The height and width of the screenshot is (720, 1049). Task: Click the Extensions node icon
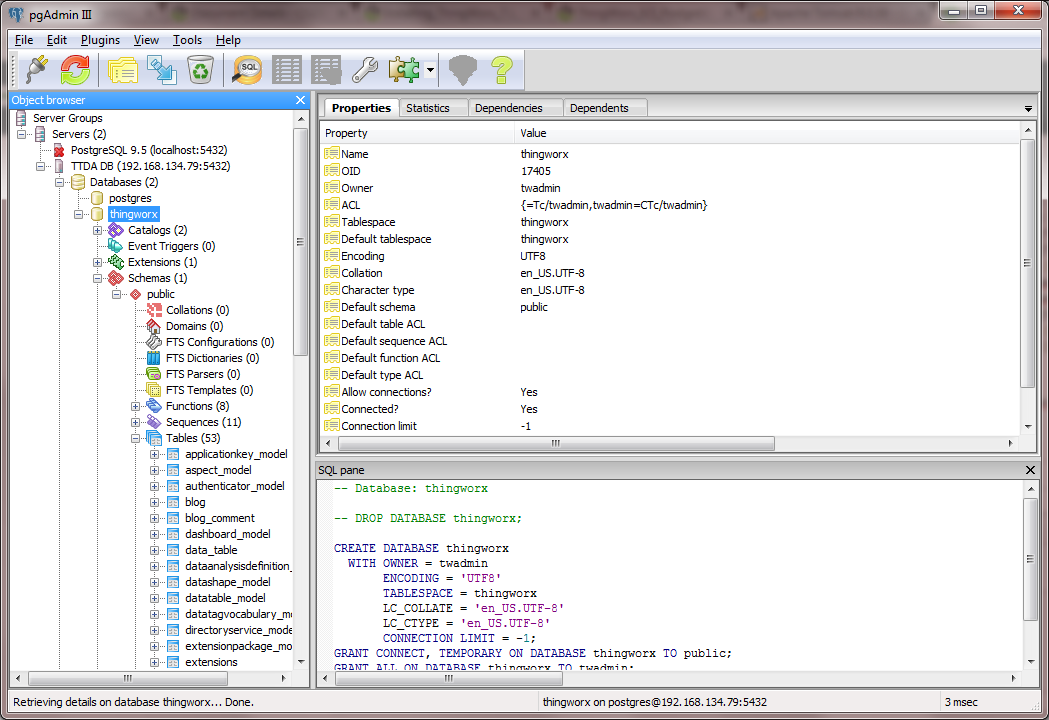pos(116,262)
